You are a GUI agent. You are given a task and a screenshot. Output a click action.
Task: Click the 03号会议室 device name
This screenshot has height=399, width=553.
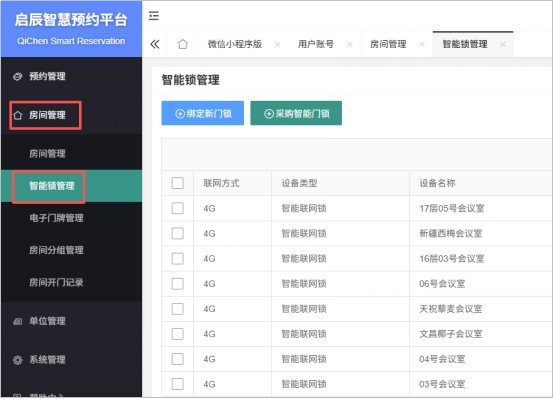[442, 384]
